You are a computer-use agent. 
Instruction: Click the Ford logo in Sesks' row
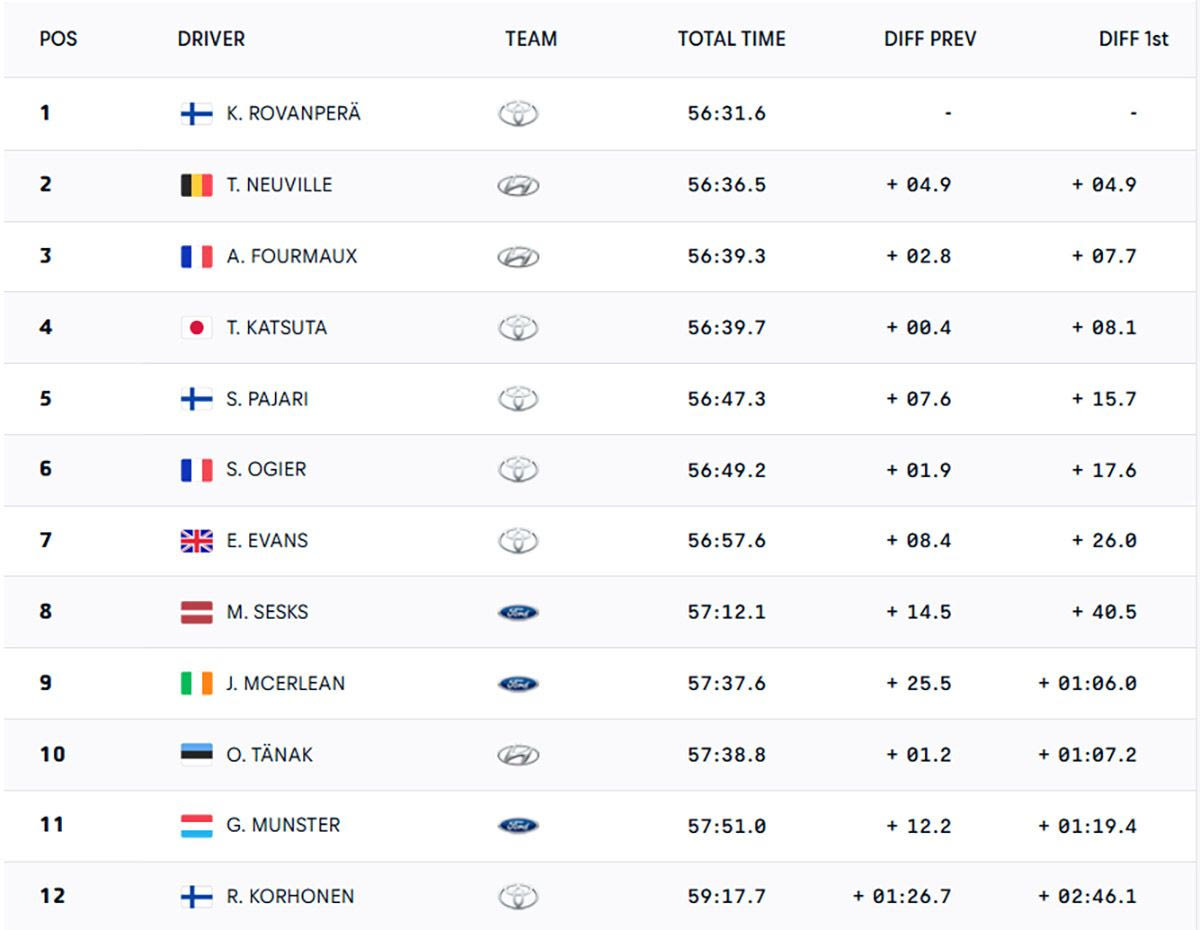(x=518, y=612)
